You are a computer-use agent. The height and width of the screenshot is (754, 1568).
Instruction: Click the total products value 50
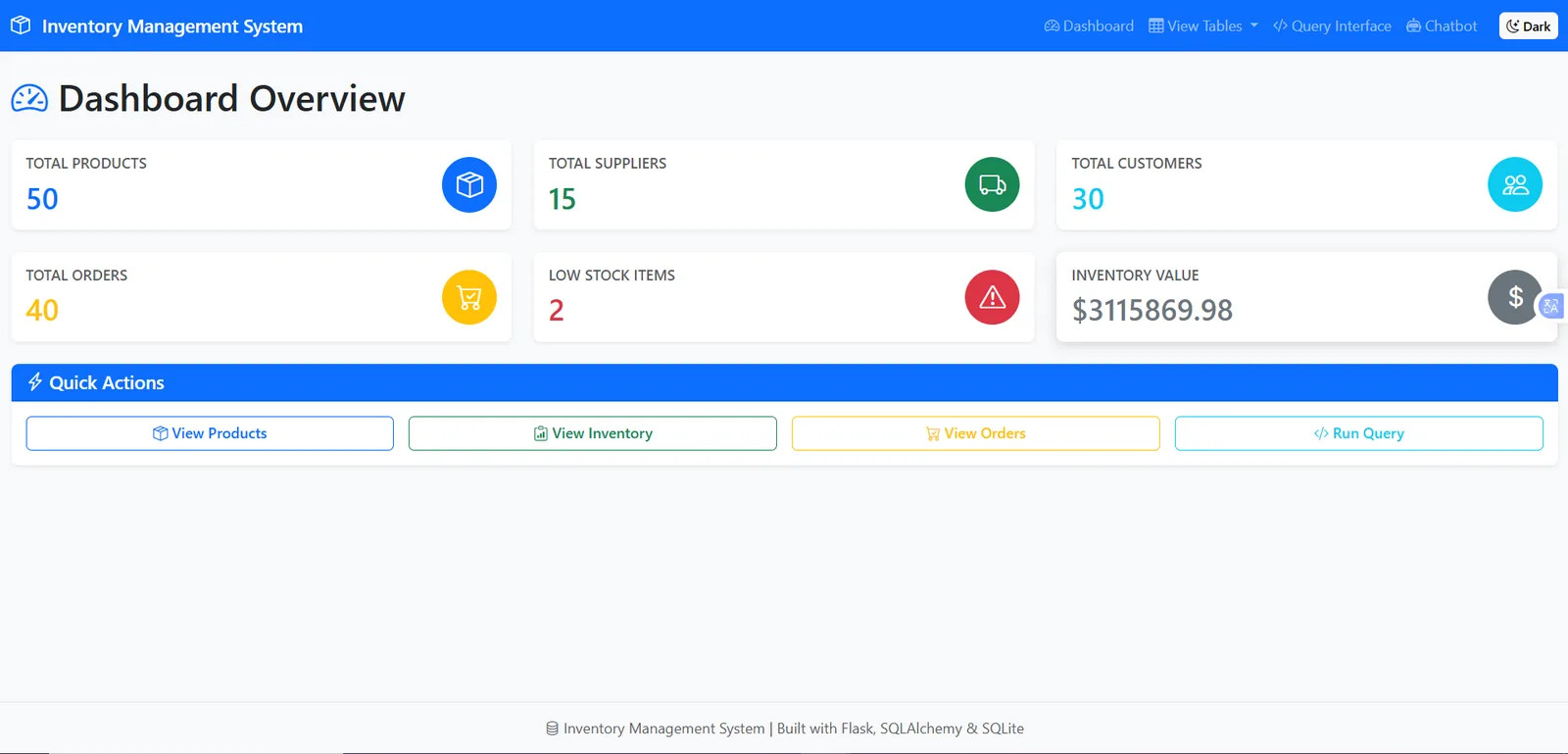click(x=42, y=199)
